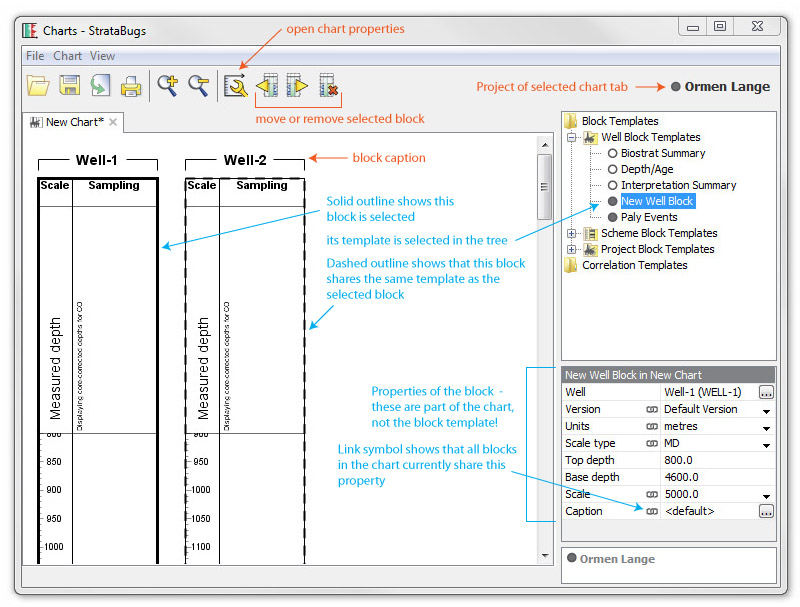Screen dimensions: 800x607
Task: Collapse the Well Block Templates node
Action: coord(571,137)
